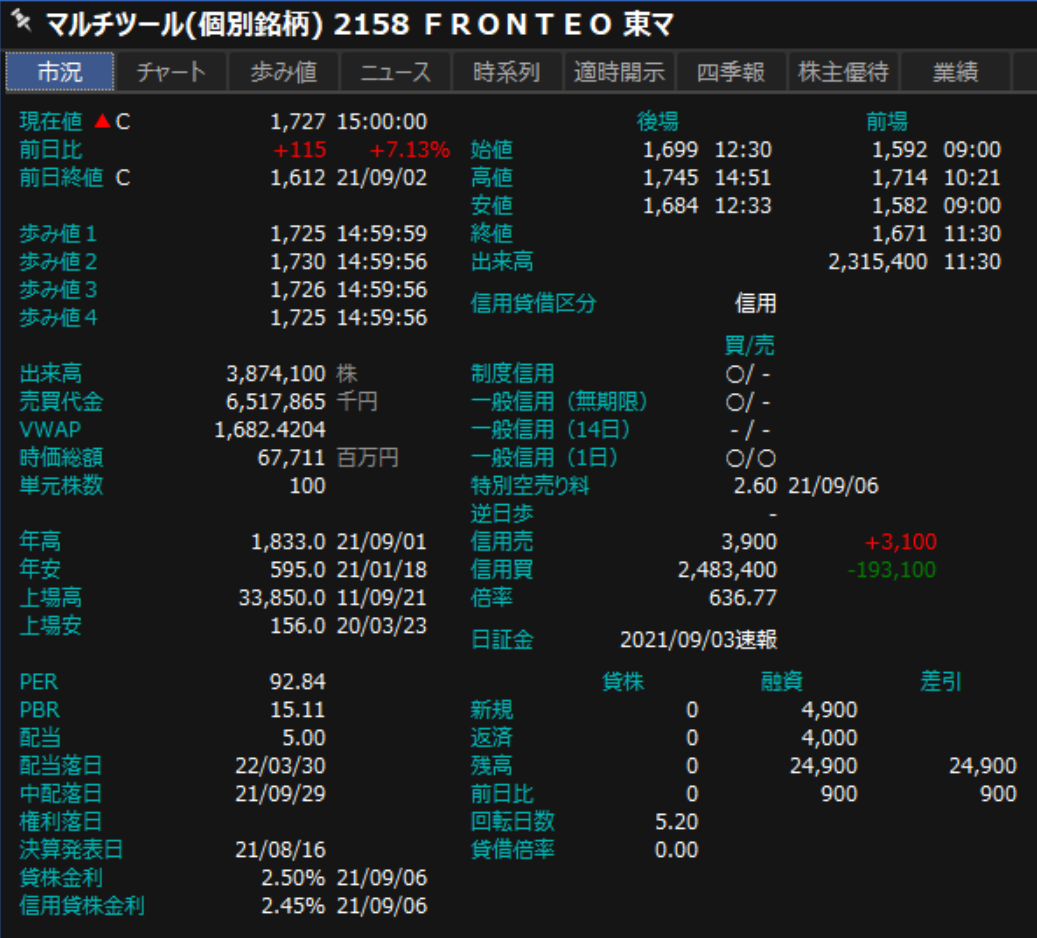The height and width of the screenshot is (938, 1037).
Task: Click 信用売 value 3,900
Action: click(749, 542)
